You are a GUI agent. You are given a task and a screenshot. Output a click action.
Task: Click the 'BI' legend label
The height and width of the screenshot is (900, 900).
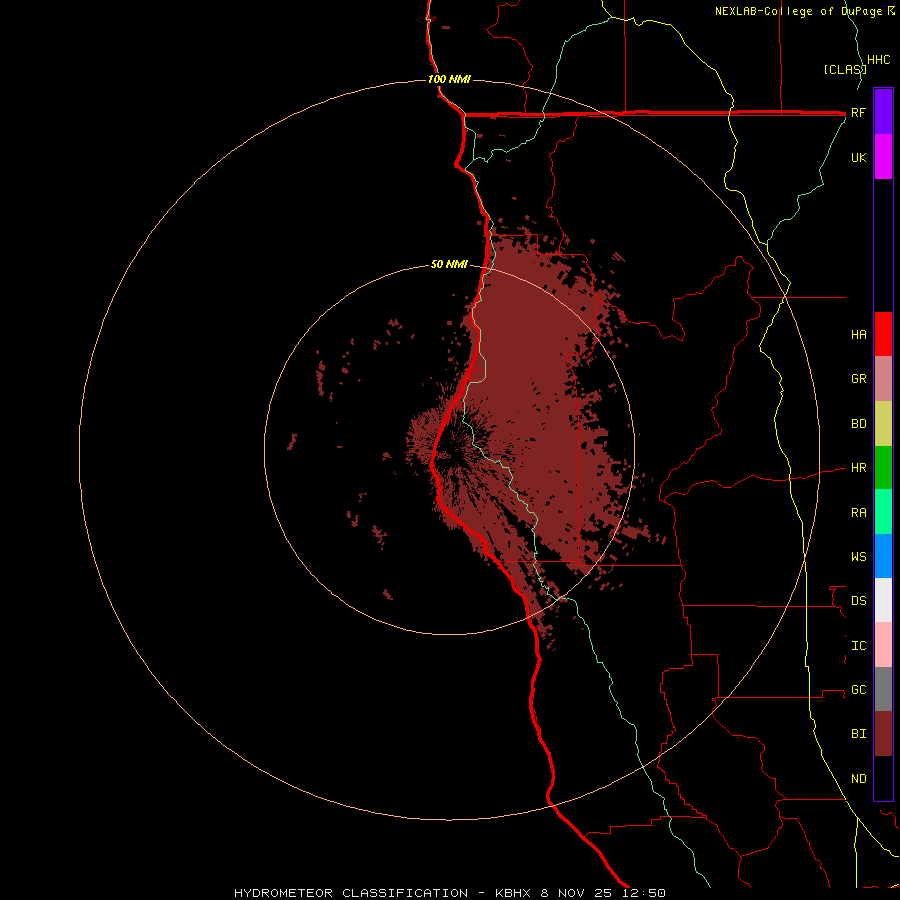coord(858,734)
